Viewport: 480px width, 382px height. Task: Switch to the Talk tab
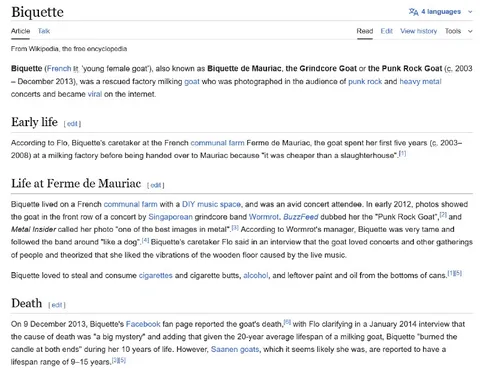click(x=44, y=31)
